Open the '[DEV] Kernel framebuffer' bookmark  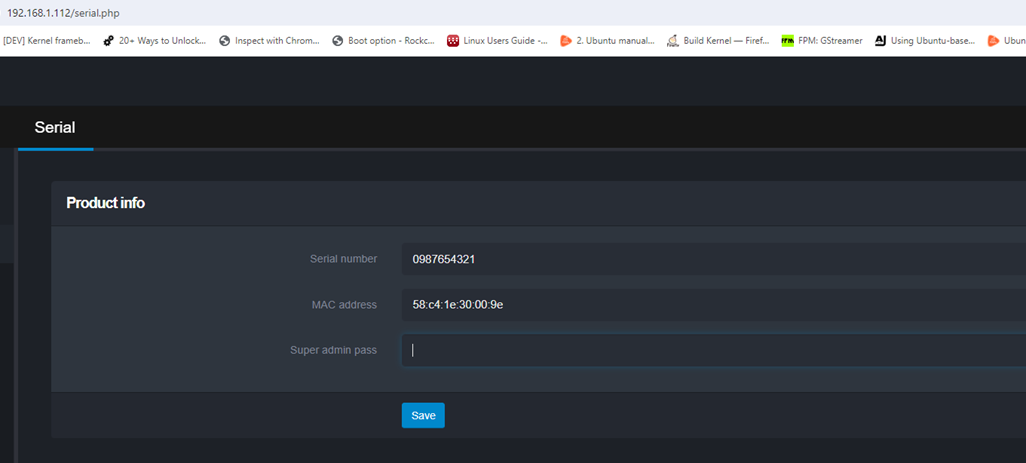point(47,41)
